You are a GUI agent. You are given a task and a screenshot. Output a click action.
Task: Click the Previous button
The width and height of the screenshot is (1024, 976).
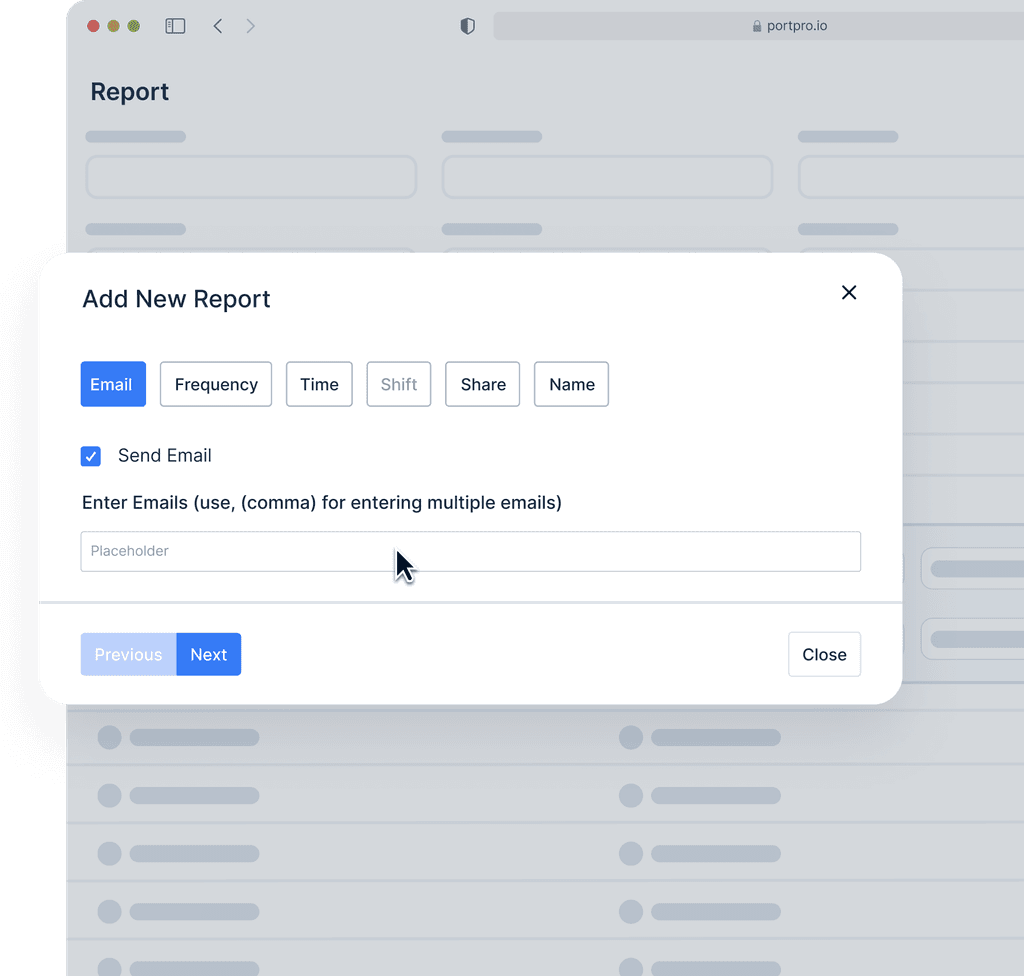tap(128, 654)
